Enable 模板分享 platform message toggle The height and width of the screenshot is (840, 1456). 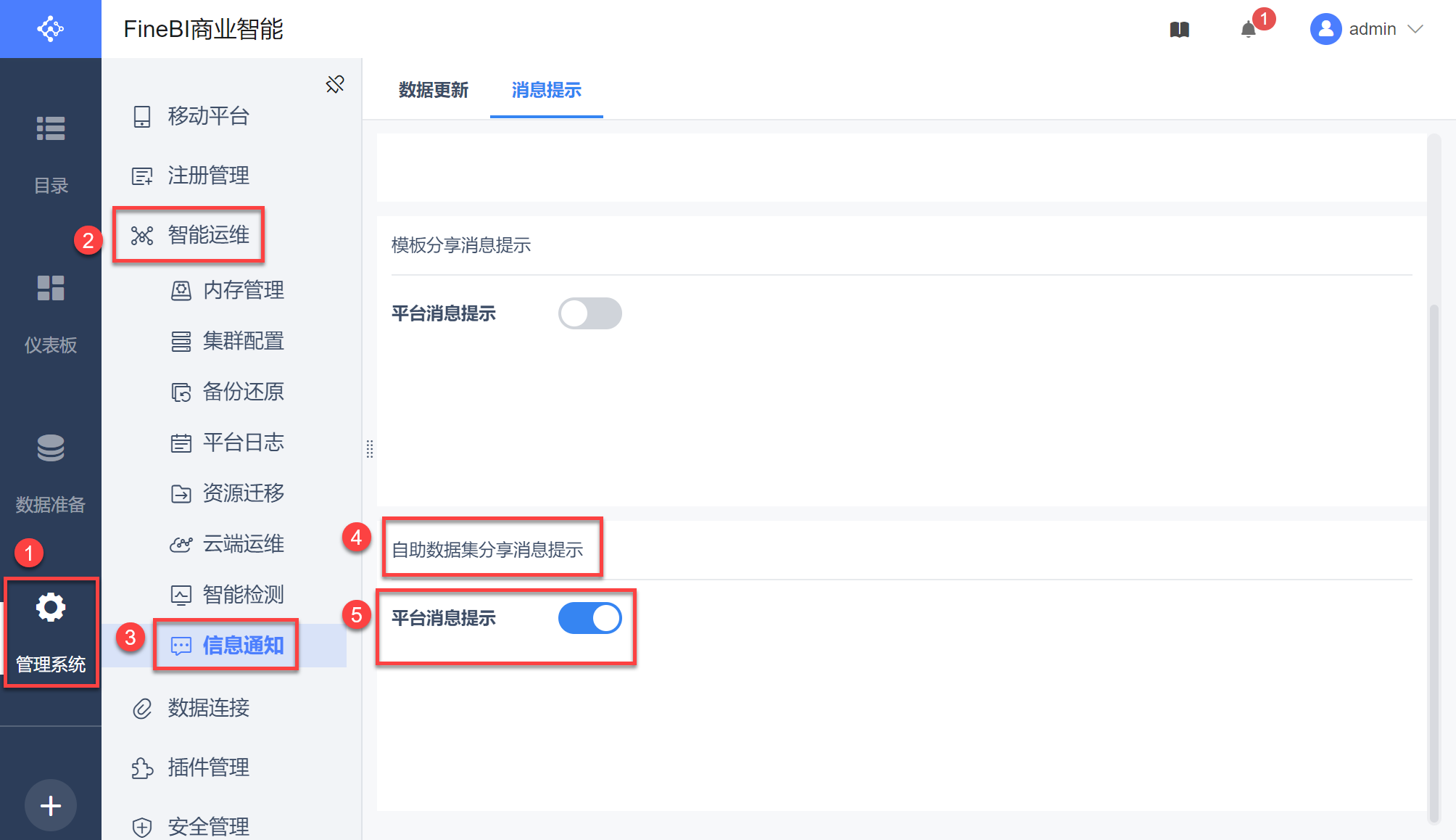pyautogui.click(x=590, y=313)
